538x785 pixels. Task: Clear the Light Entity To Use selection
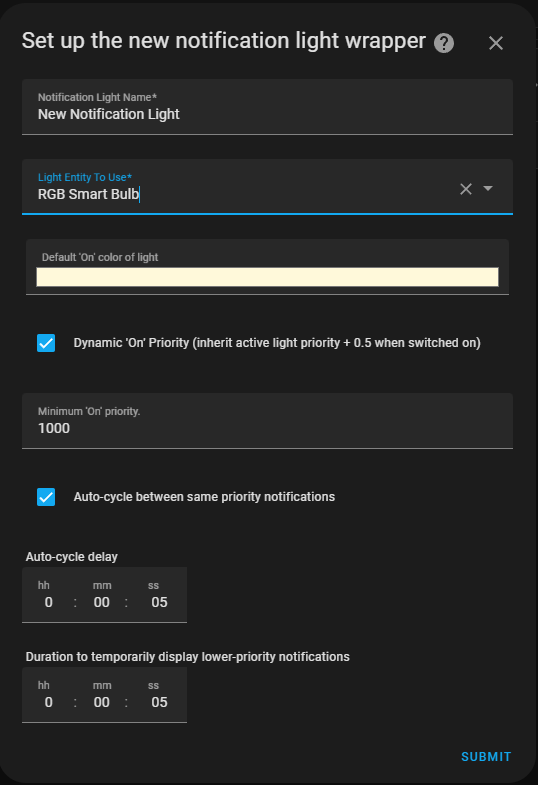[x=466, y=189]
